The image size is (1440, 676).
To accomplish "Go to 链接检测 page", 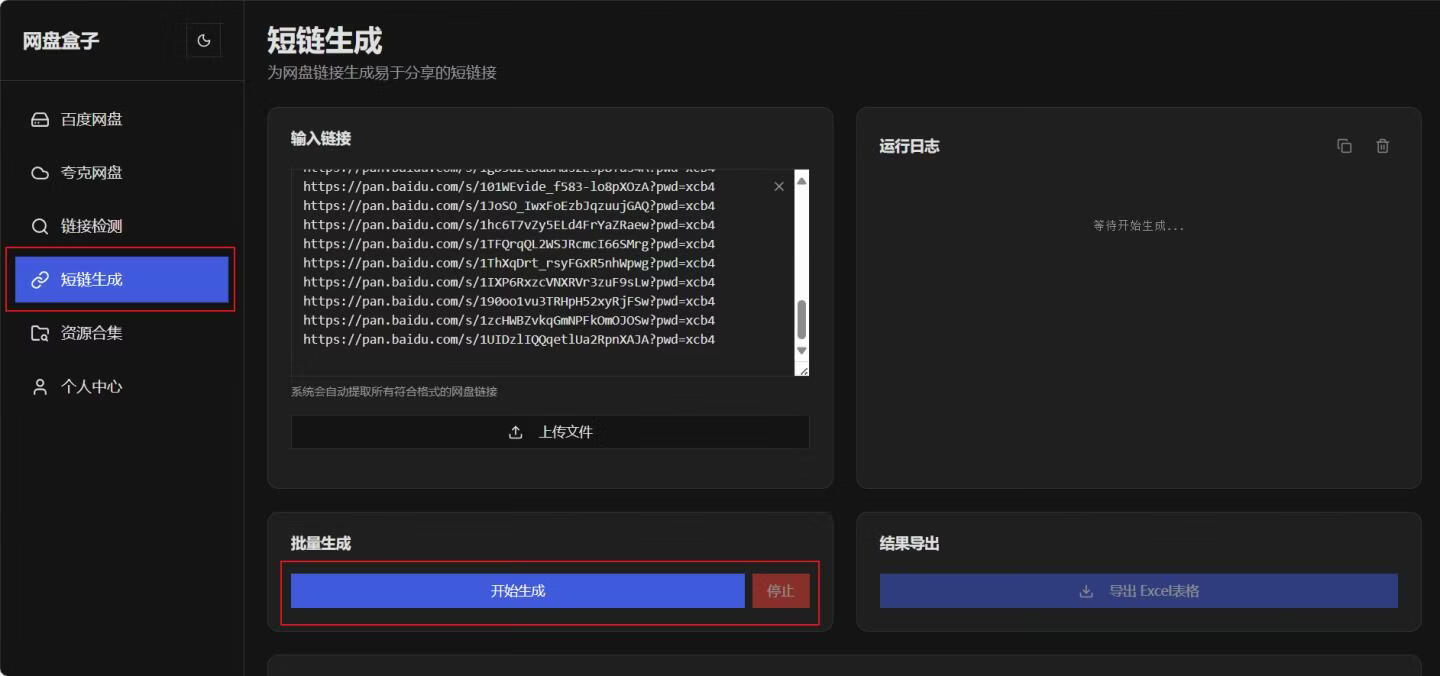I will [122, 226].
